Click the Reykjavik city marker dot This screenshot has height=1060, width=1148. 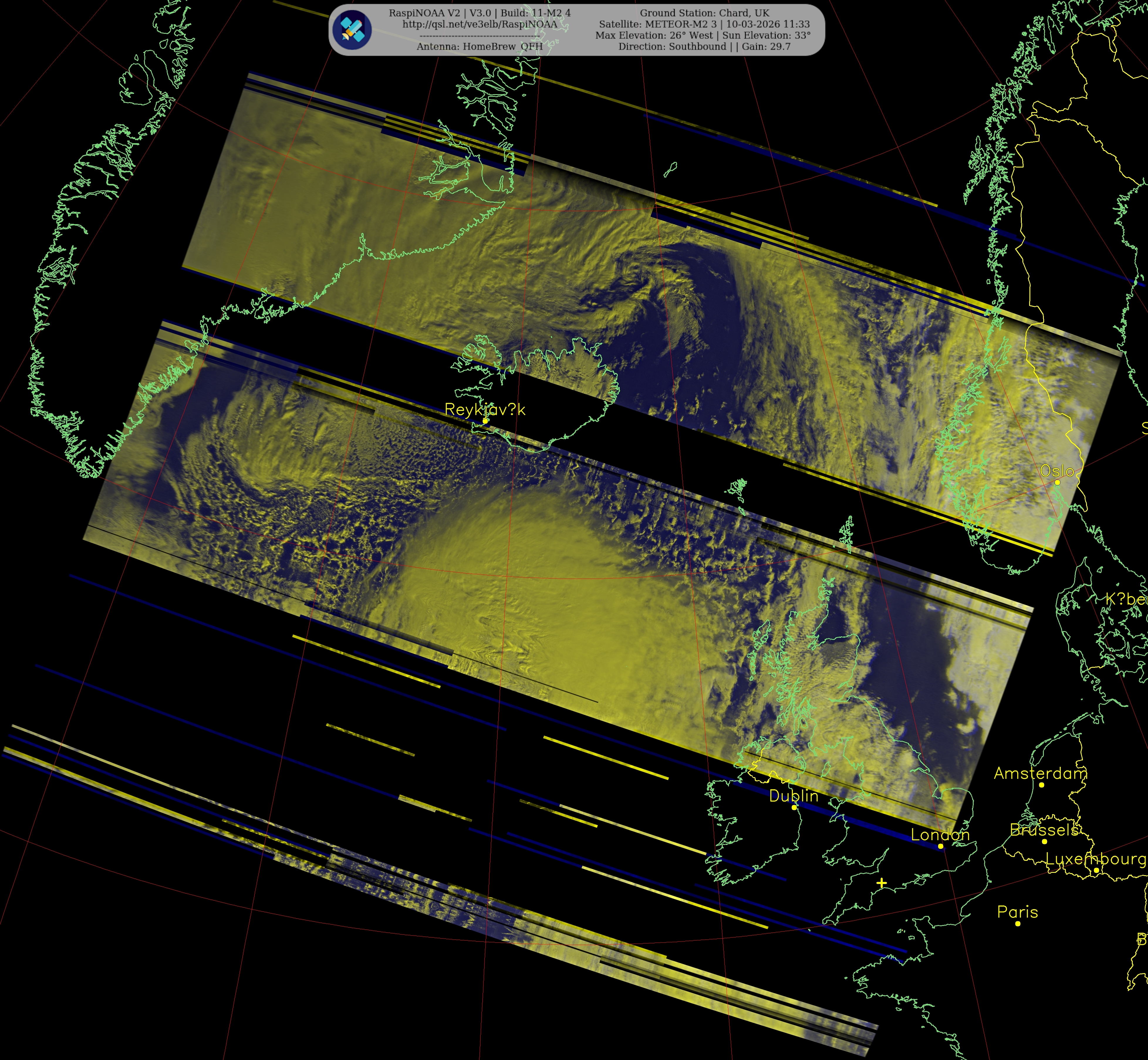[485, 420]
